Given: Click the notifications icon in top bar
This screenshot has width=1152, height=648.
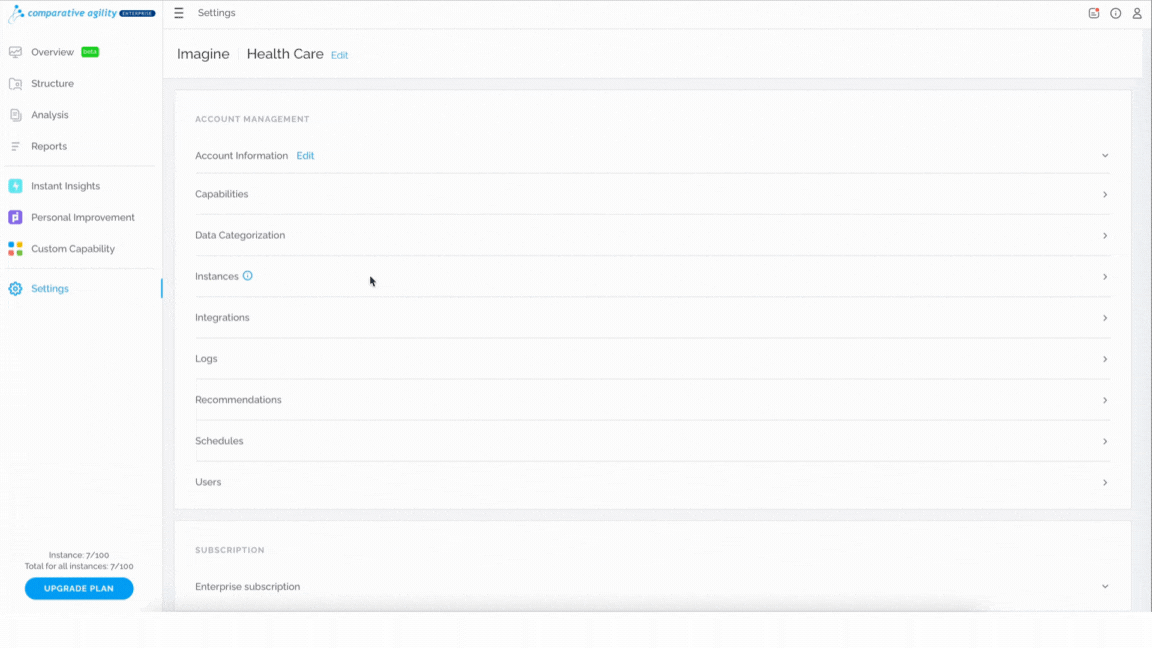Looking at the screenshot, I should [x=1093, y=13].
